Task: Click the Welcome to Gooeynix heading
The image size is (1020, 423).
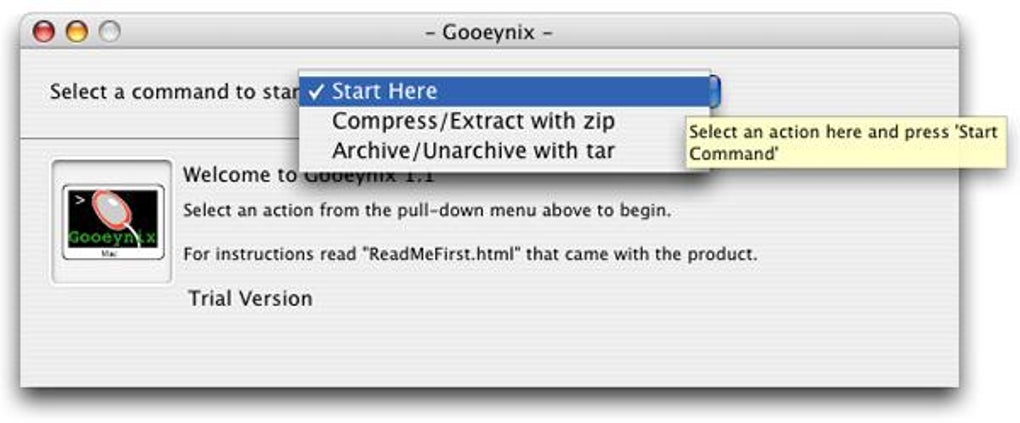Action: click(x=240, y=176)
